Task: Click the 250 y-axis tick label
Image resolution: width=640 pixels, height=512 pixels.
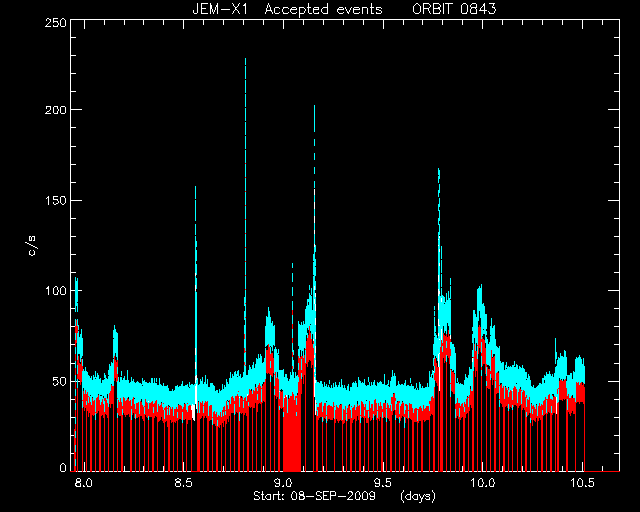Action: click(x=56, y=23)
